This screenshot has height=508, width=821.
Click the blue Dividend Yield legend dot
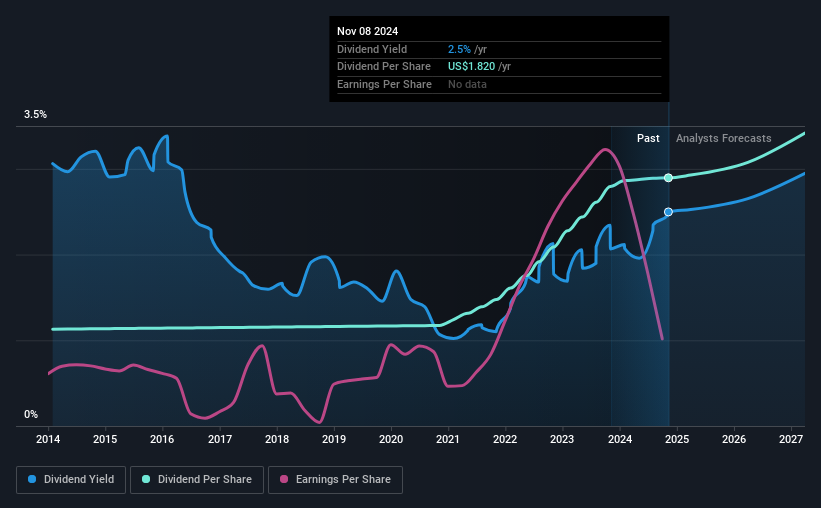[x=32, y=479]
